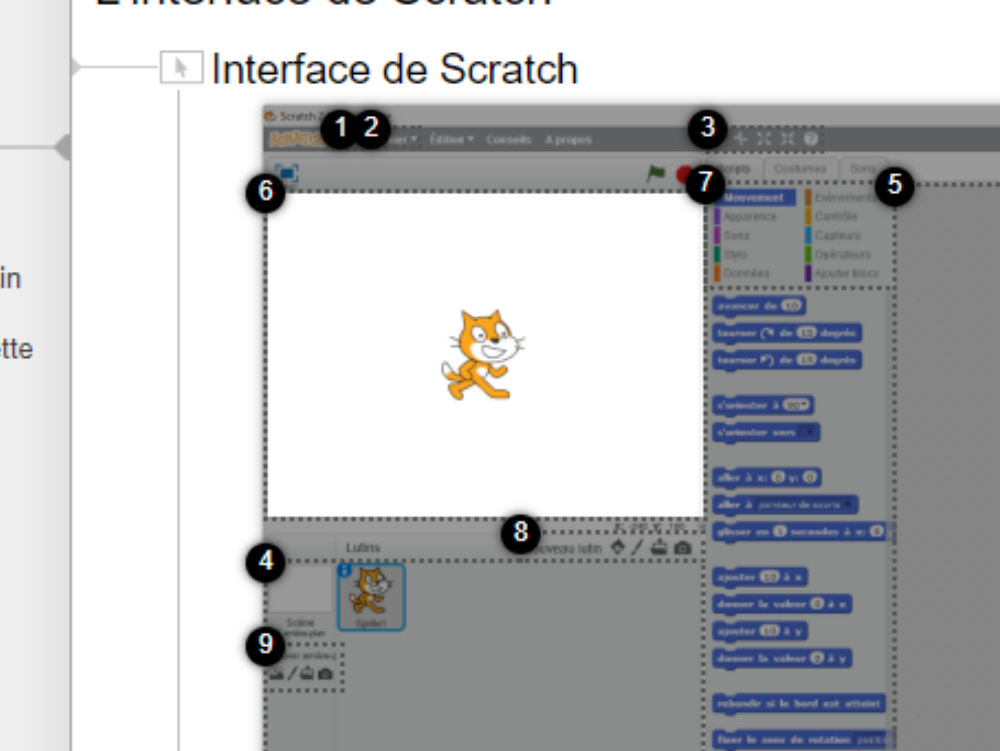Choose a new sprite from the library icon

(619, 545)
